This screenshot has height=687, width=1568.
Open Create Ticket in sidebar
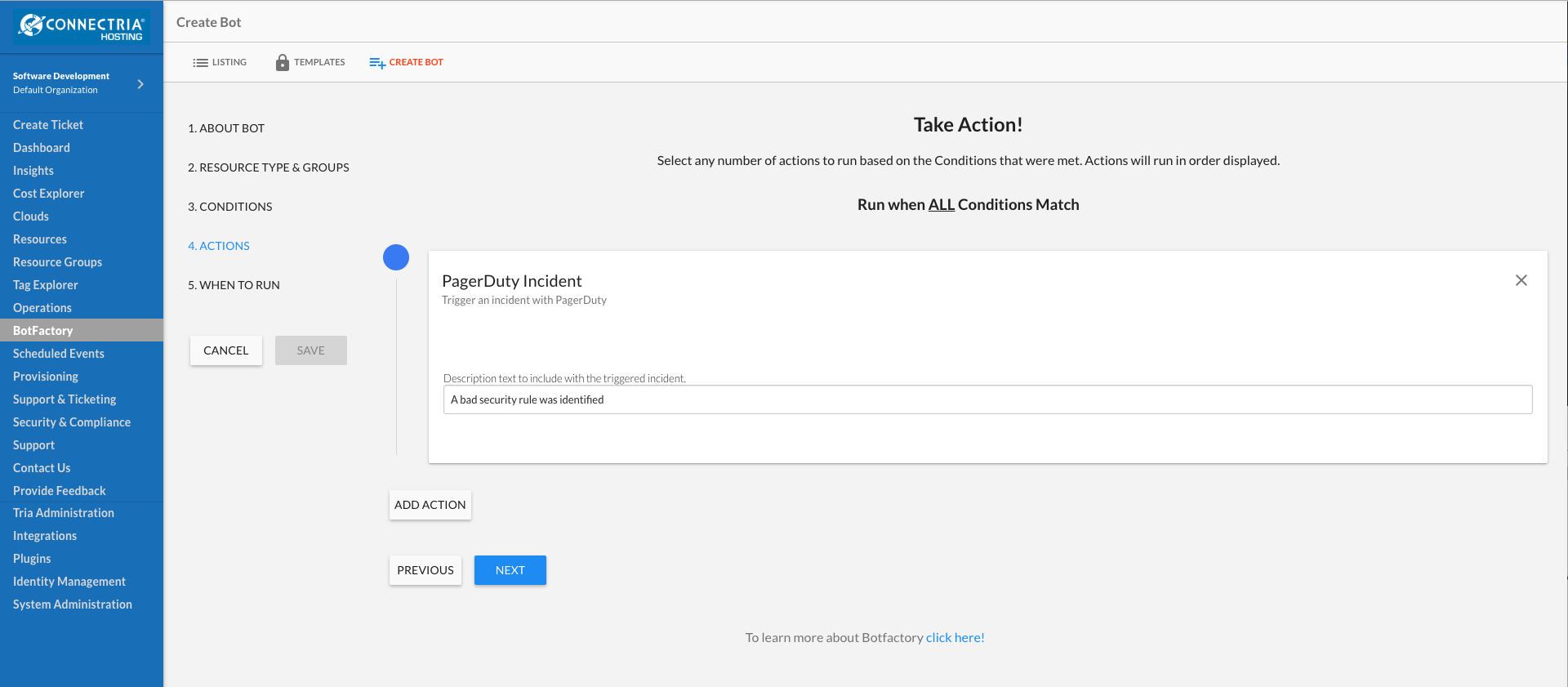(x=48, y=125)
